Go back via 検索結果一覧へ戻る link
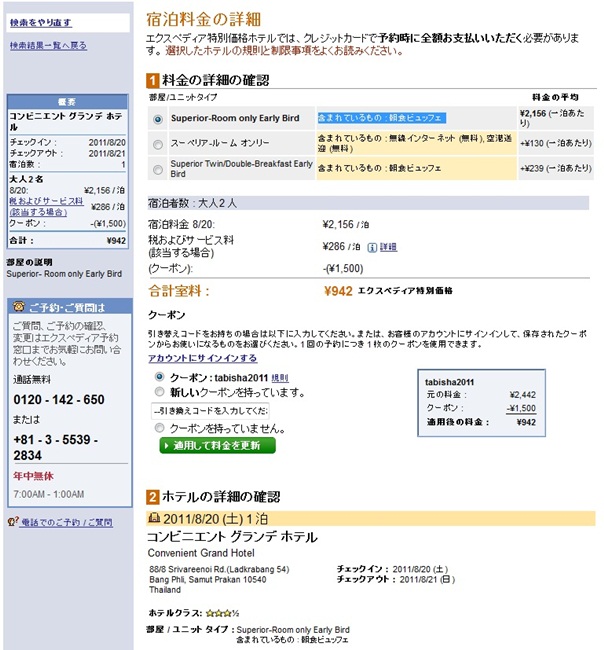 click(49, 45)
